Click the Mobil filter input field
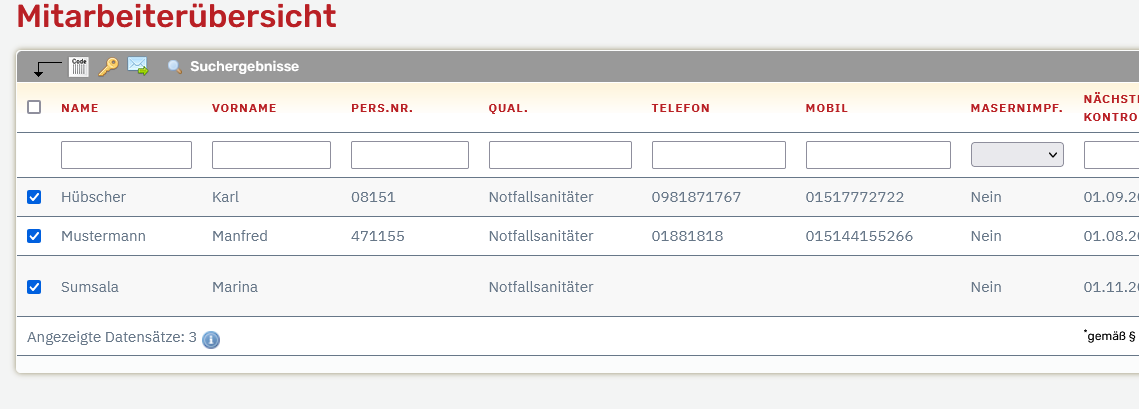This screenshot has width=1139, height=409. pos(878,155)
